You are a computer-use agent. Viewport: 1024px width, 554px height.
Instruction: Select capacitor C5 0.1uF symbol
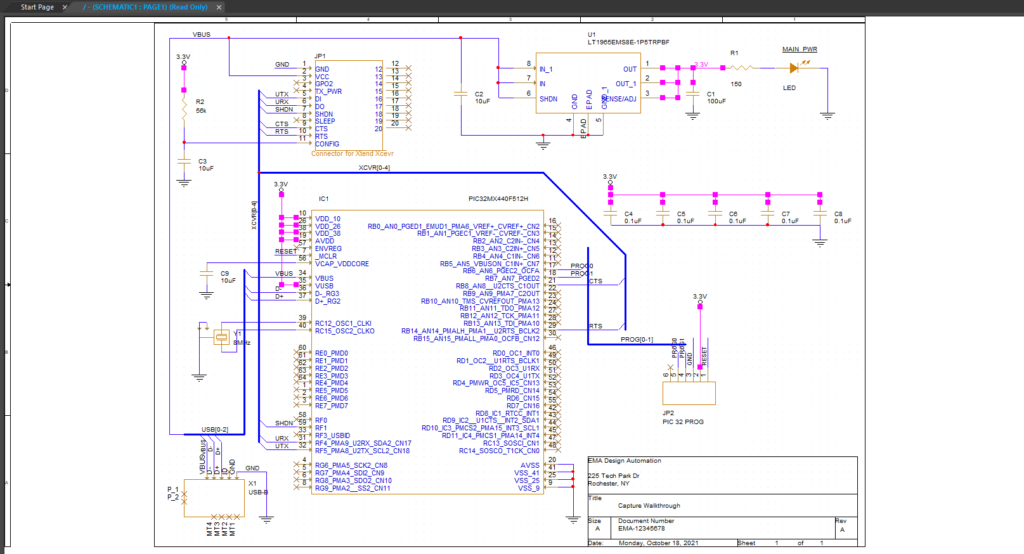click(663, 214)
